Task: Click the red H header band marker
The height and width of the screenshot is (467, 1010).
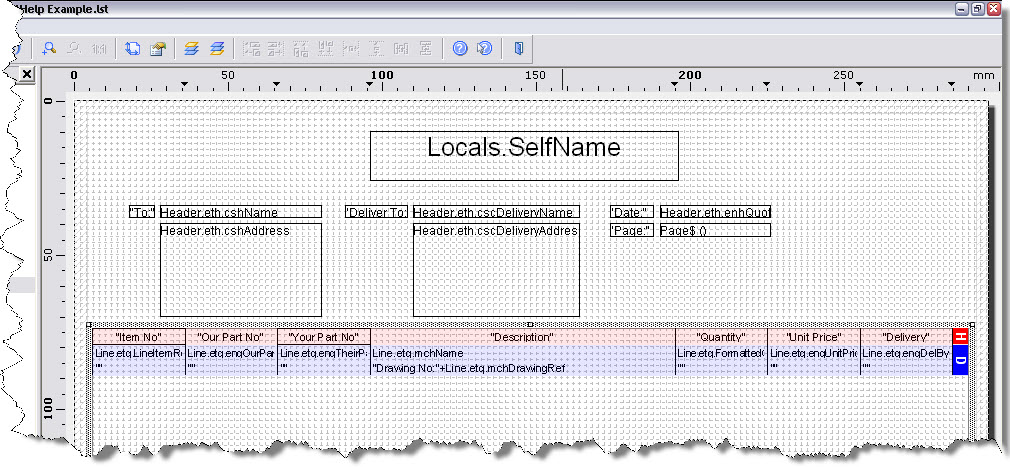Action: click(x=960, y=338)
